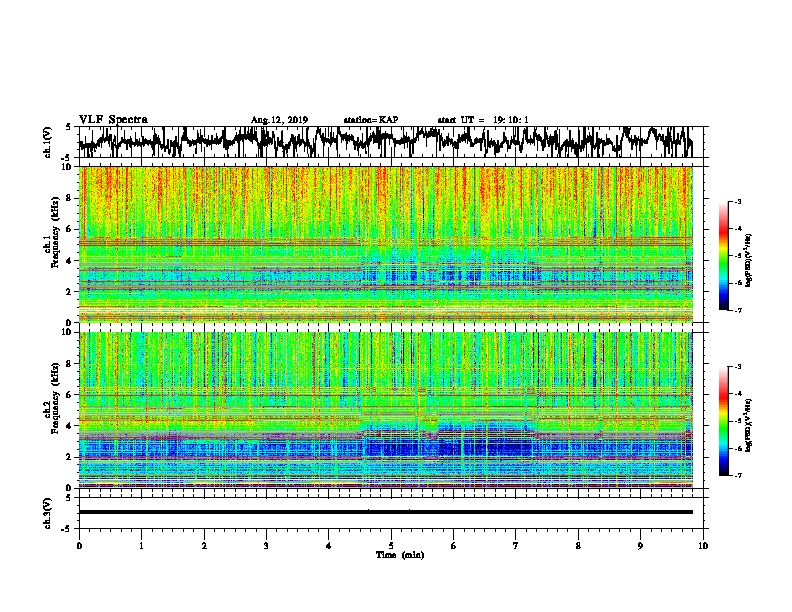Select the "Aug.12, 2019" date text
This screenshot has width=792, height=612.
coord(279,120)
